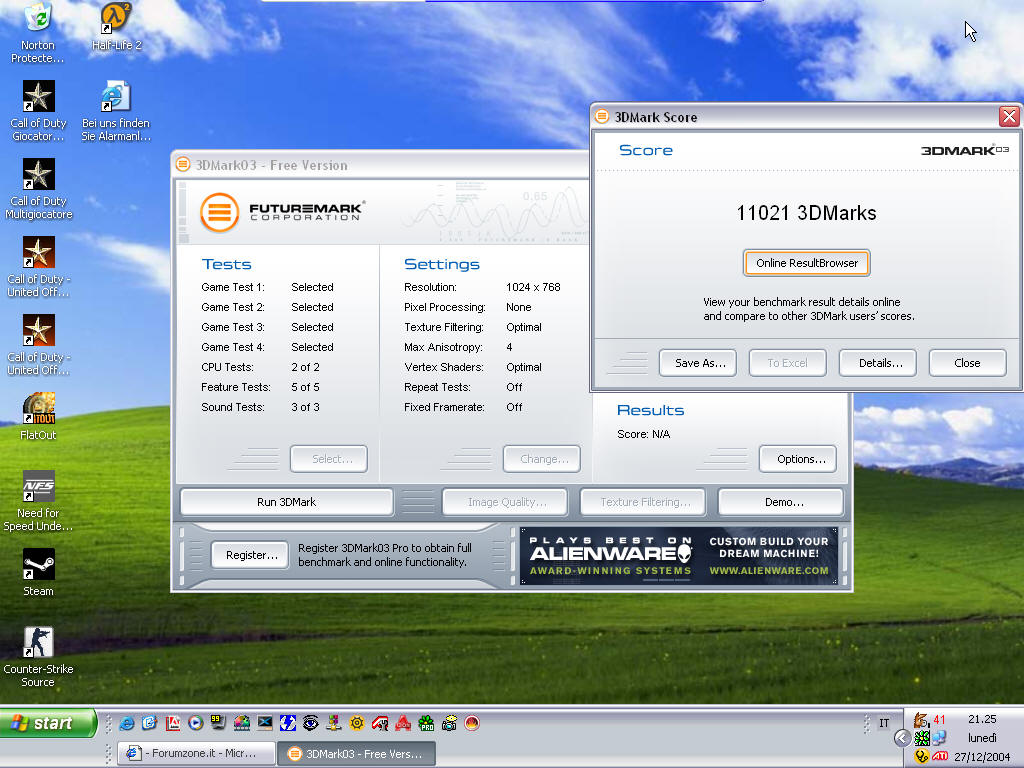
Task: Click the Register button
Action: tap(249, 555)
